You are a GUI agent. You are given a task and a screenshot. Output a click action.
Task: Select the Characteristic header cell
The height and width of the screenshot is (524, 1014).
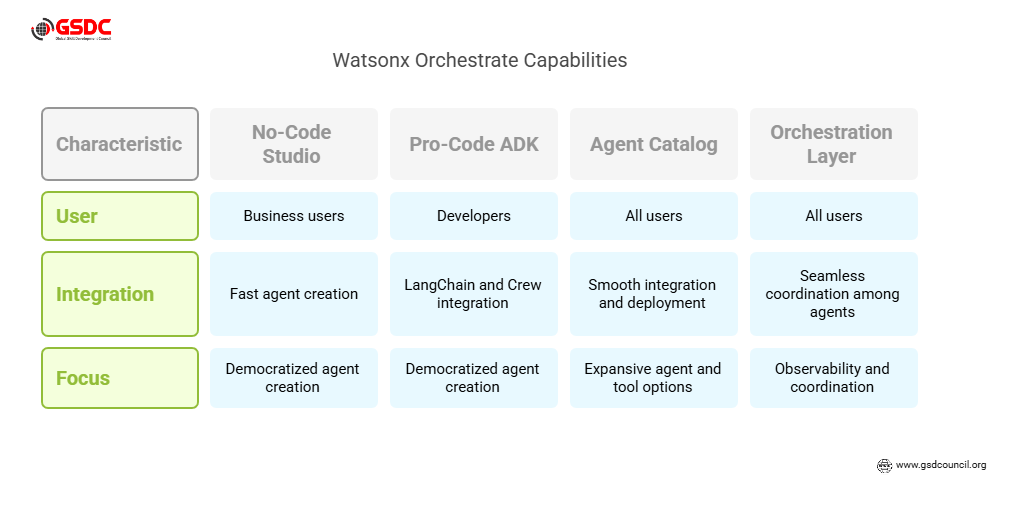click(x=120, y=144)
